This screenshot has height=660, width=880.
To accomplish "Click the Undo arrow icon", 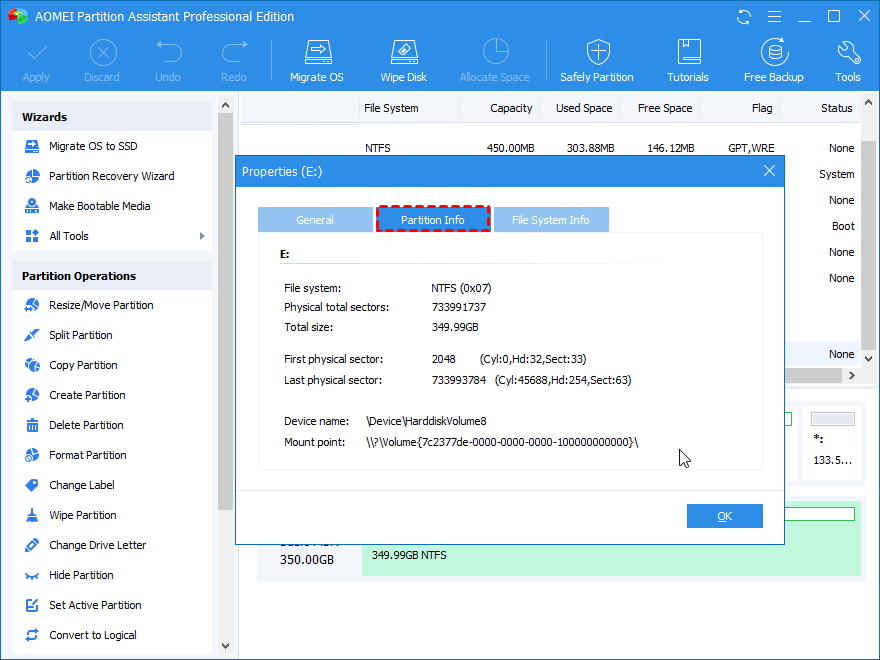I will (x=168, y=53).
